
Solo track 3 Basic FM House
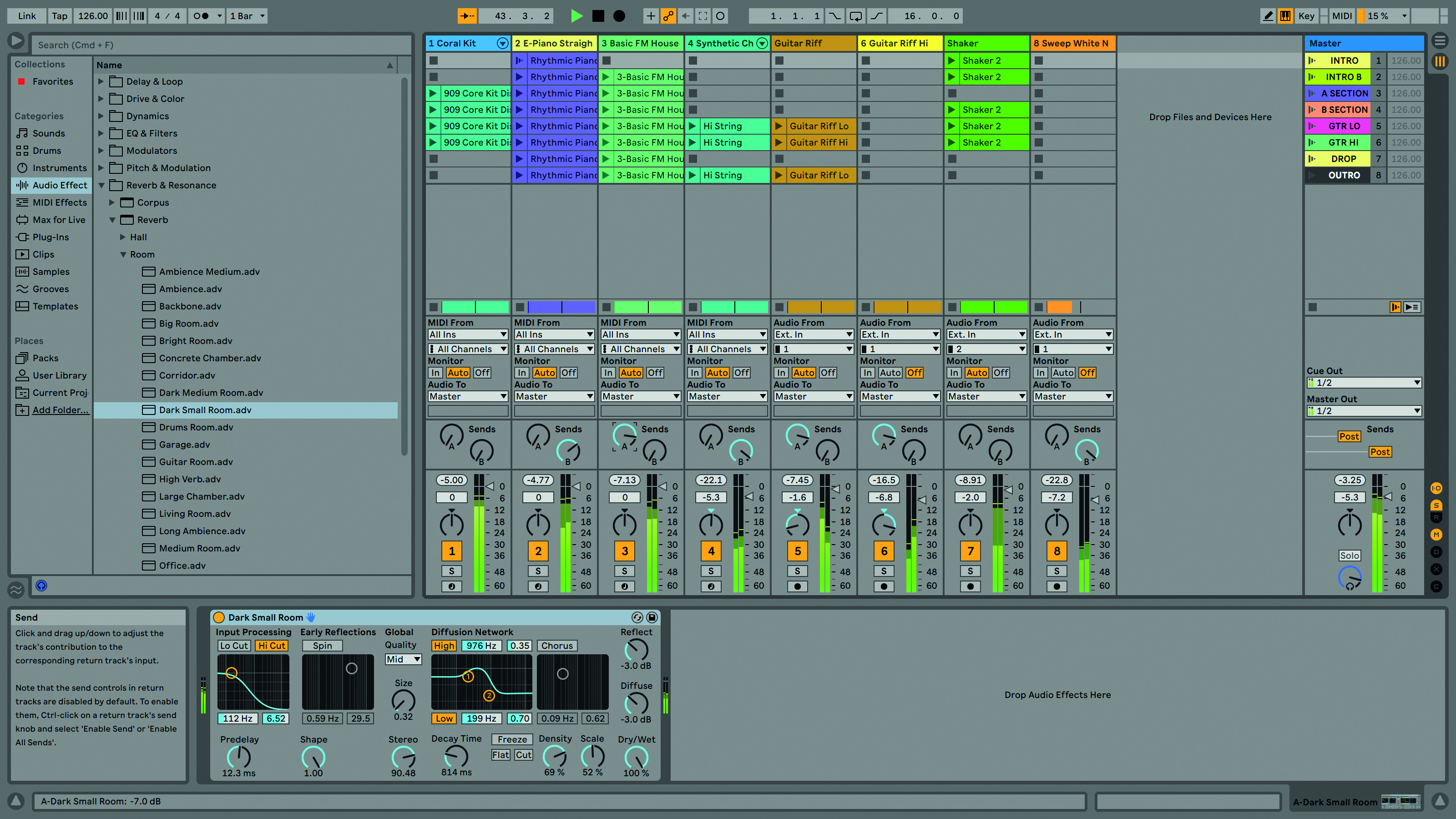625,571
